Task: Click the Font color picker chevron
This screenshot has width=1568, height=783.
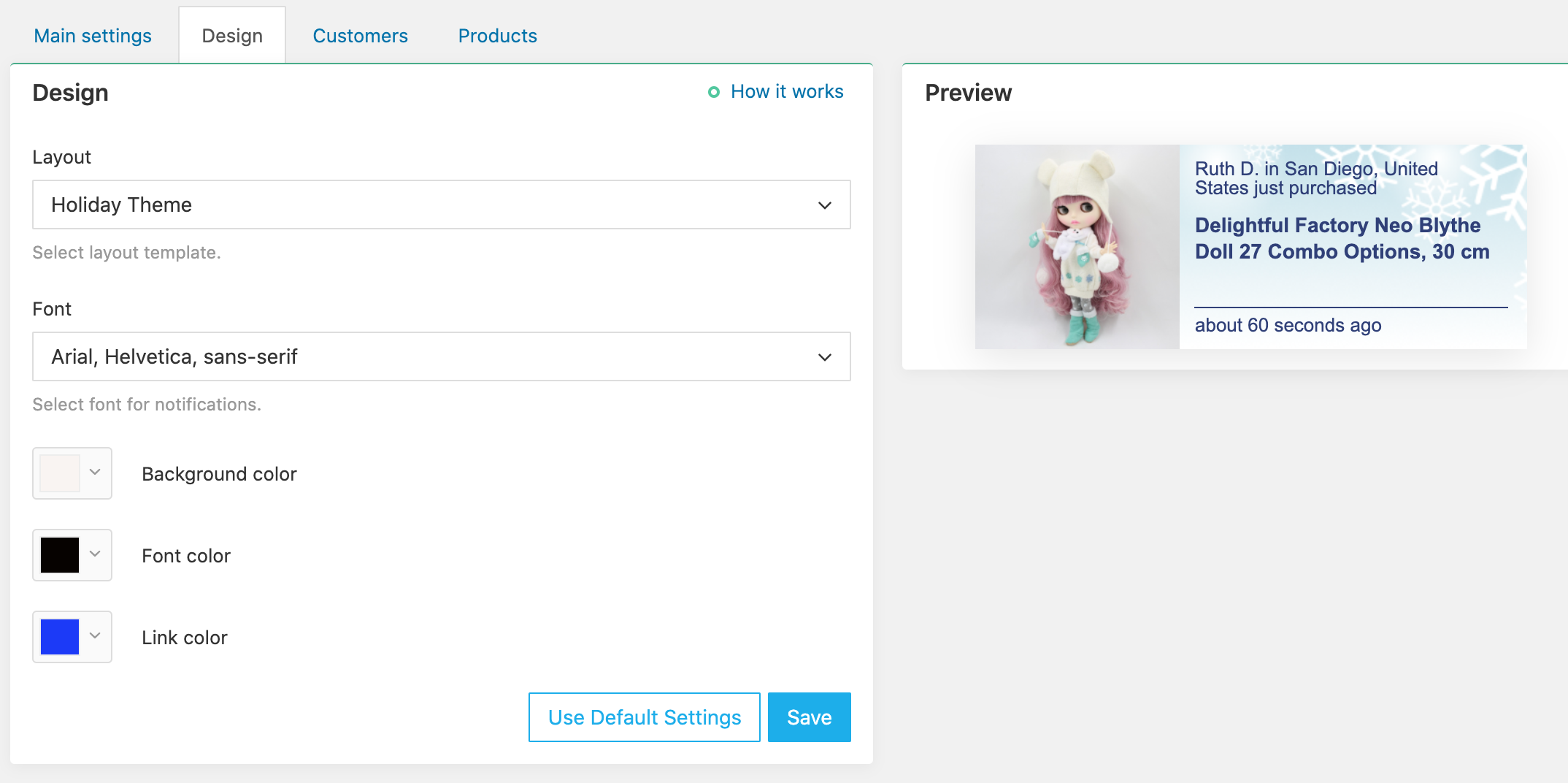Action: pos(95,554)
